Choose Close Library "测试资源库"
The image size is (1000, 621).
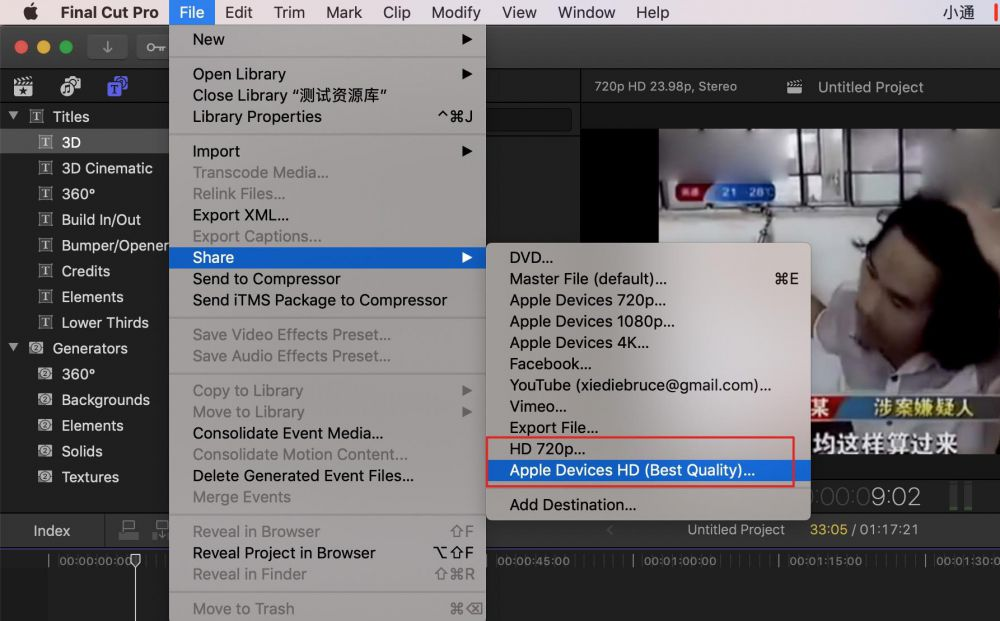327,96
